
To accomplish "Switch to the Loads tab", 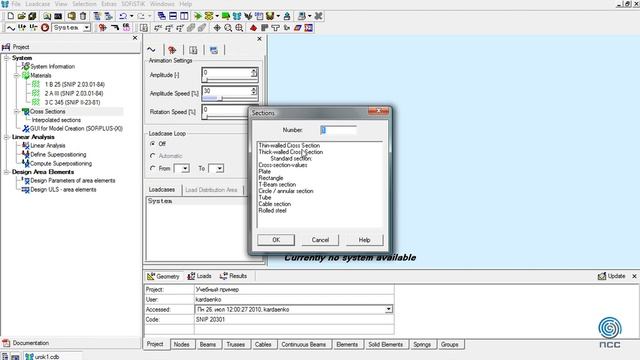I will click(x=200, y=276).
